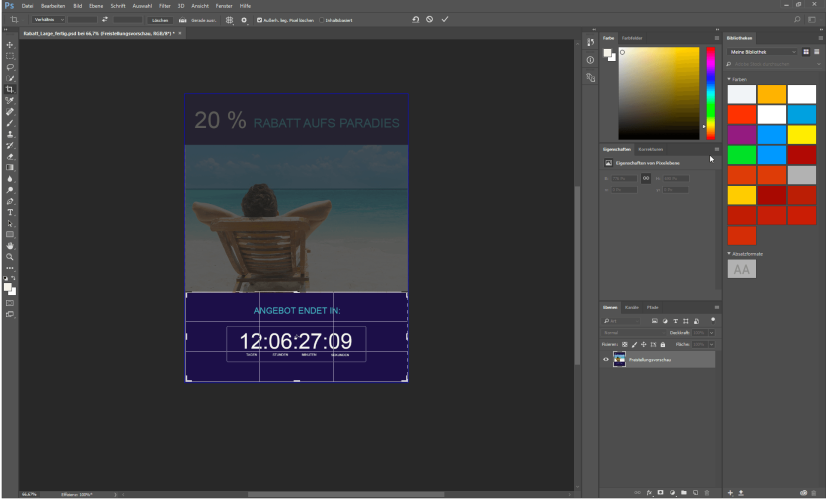Open the Layers panel flyout menu

(716, 307)
